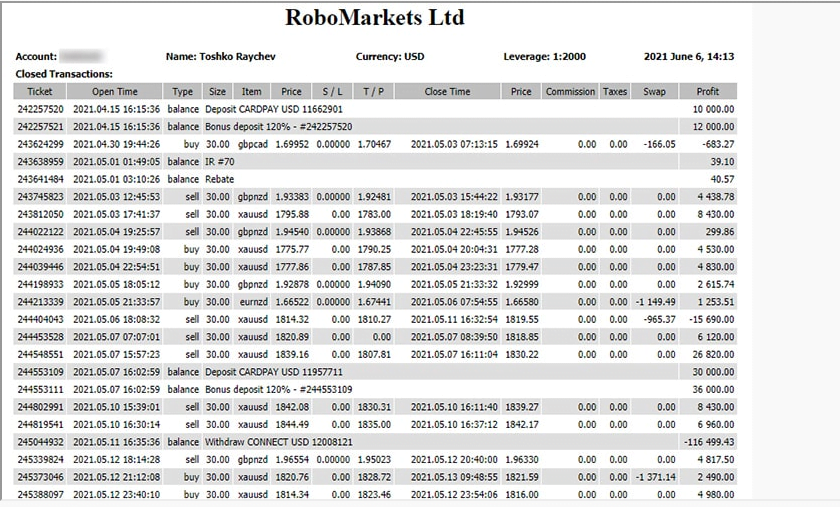Select the Swap column header
This screenshot has height=507, width=840.
pos(654,91)
